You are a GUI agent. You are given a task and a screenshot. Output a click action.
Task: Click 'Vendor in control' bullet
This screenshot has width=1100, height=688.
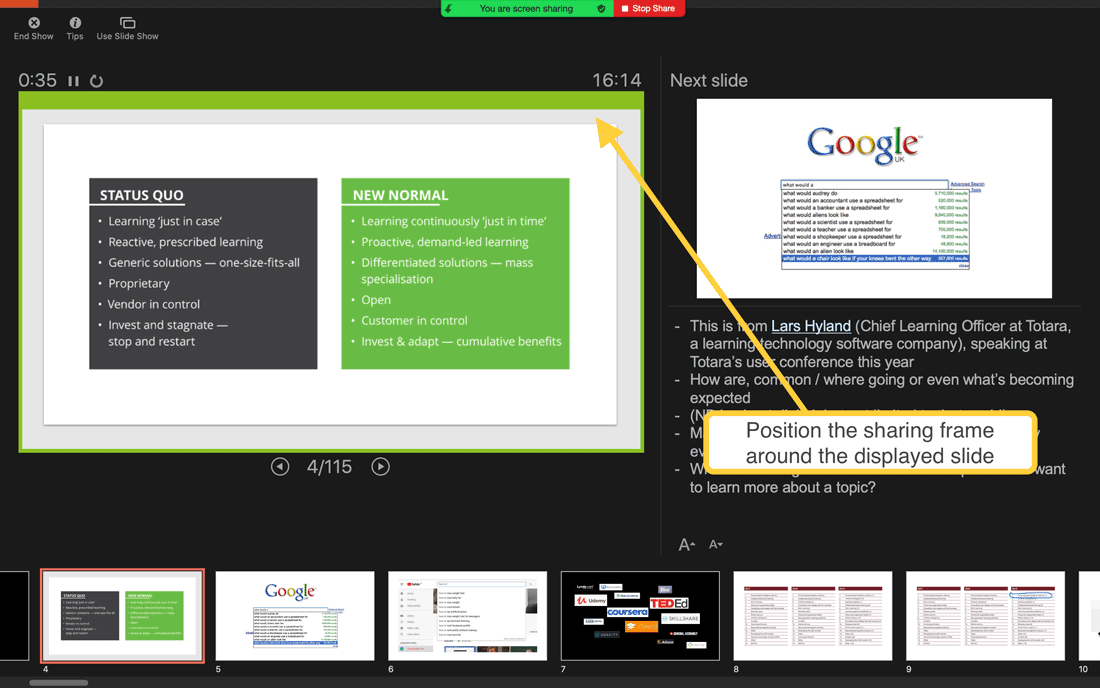pos(154,304)
